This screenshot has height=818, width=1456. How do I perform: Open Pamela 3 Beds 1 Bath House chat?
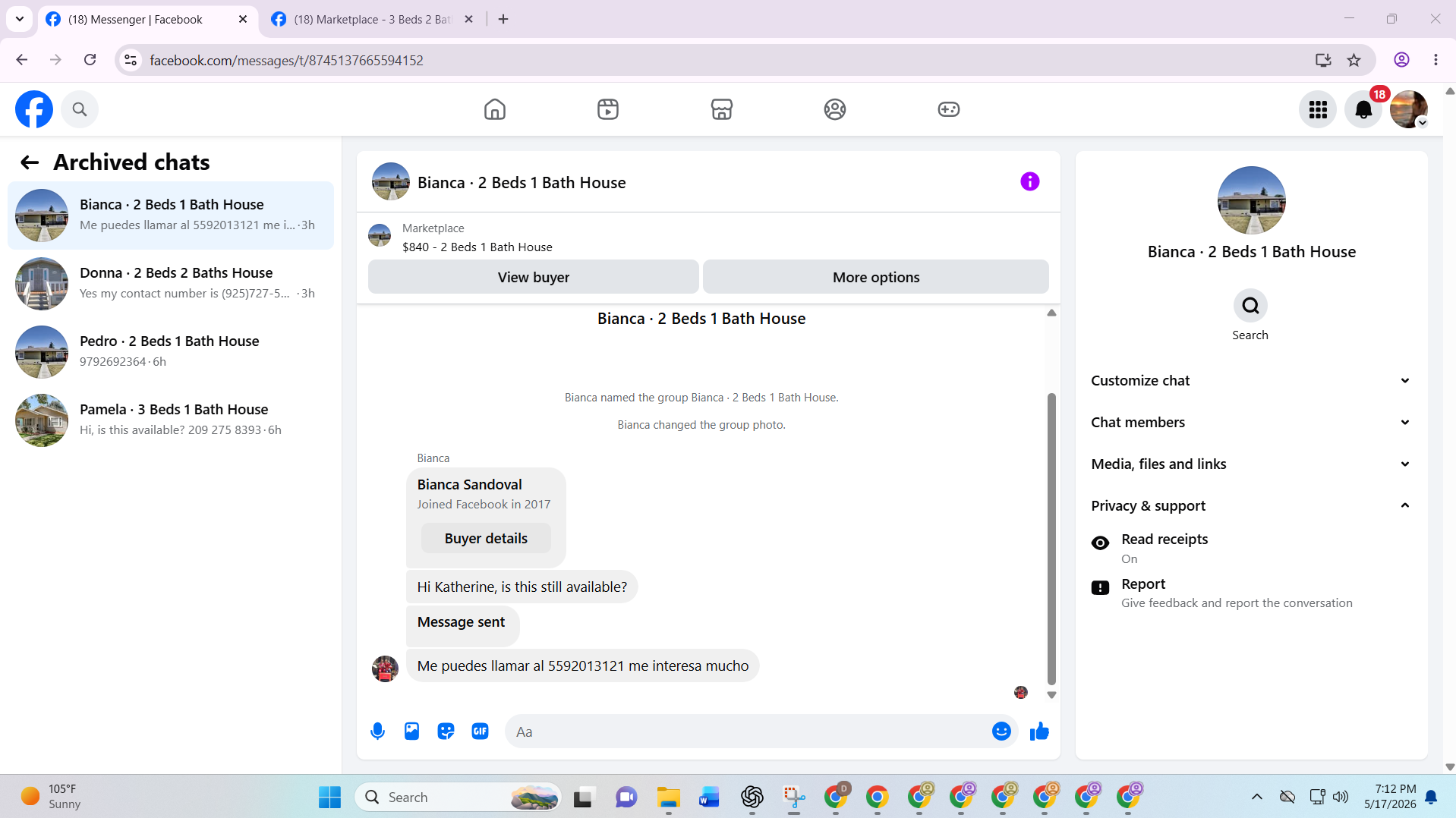(171, 420)
